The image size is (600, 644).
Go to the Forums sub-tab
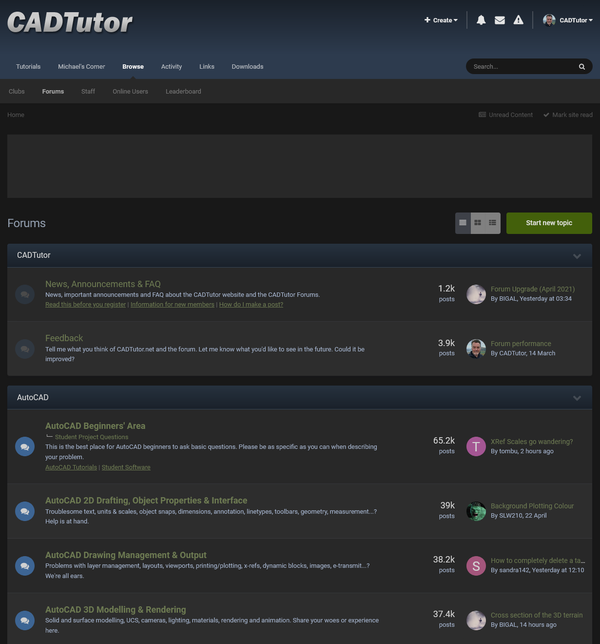point(53,92)
